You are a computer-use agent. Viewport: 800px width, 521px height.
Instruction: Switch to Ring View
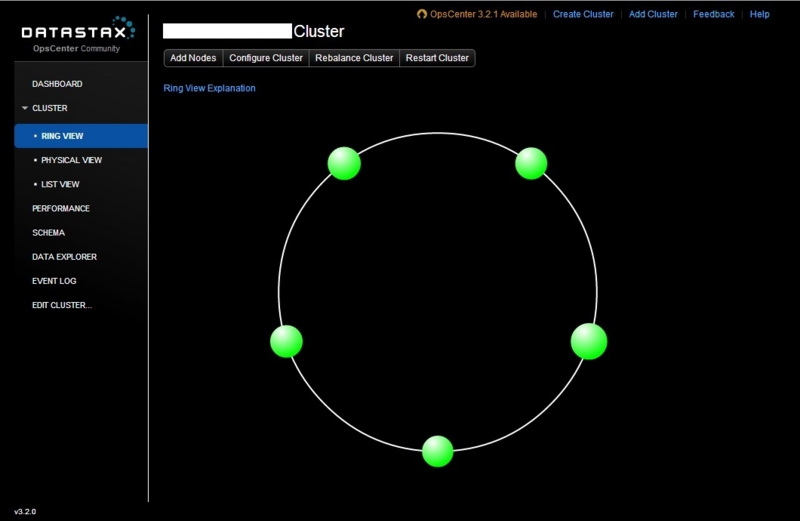point(81,136)
